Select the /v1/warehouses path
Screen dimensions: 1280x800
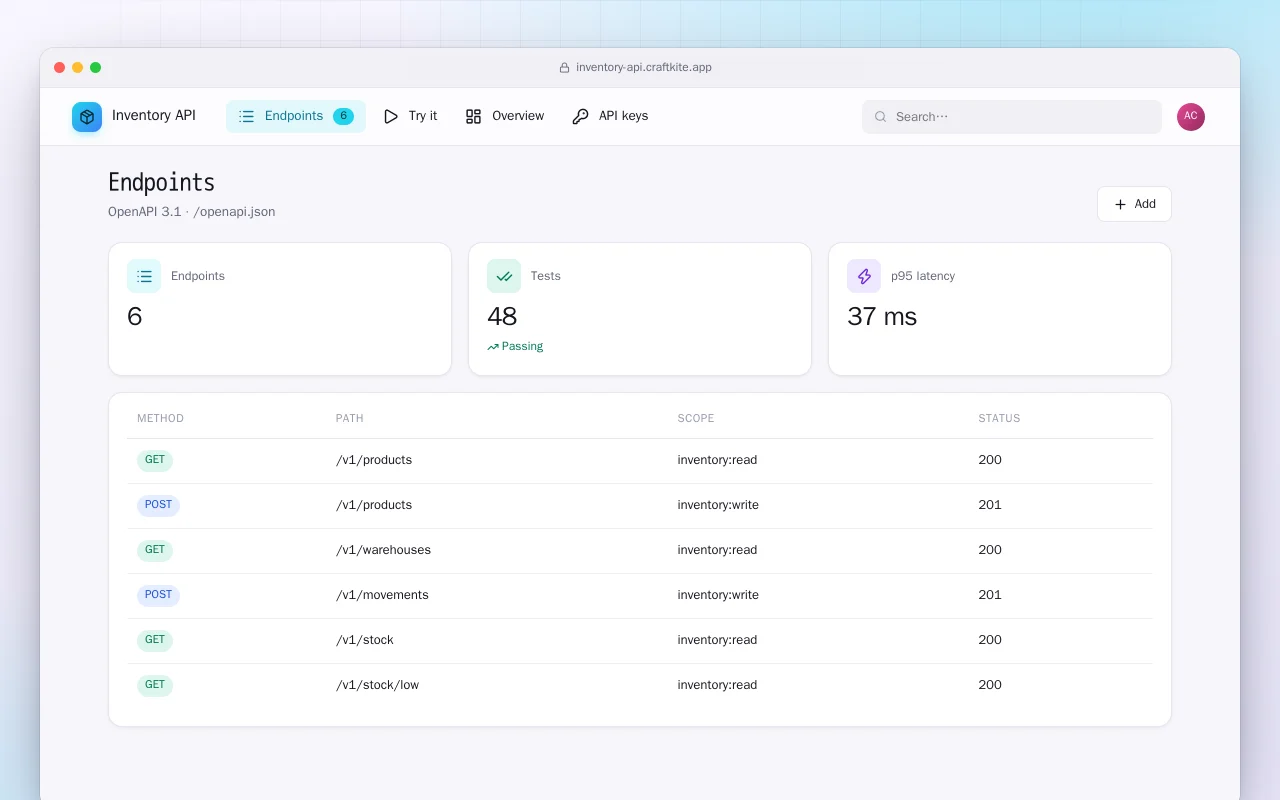pos(383,550)
